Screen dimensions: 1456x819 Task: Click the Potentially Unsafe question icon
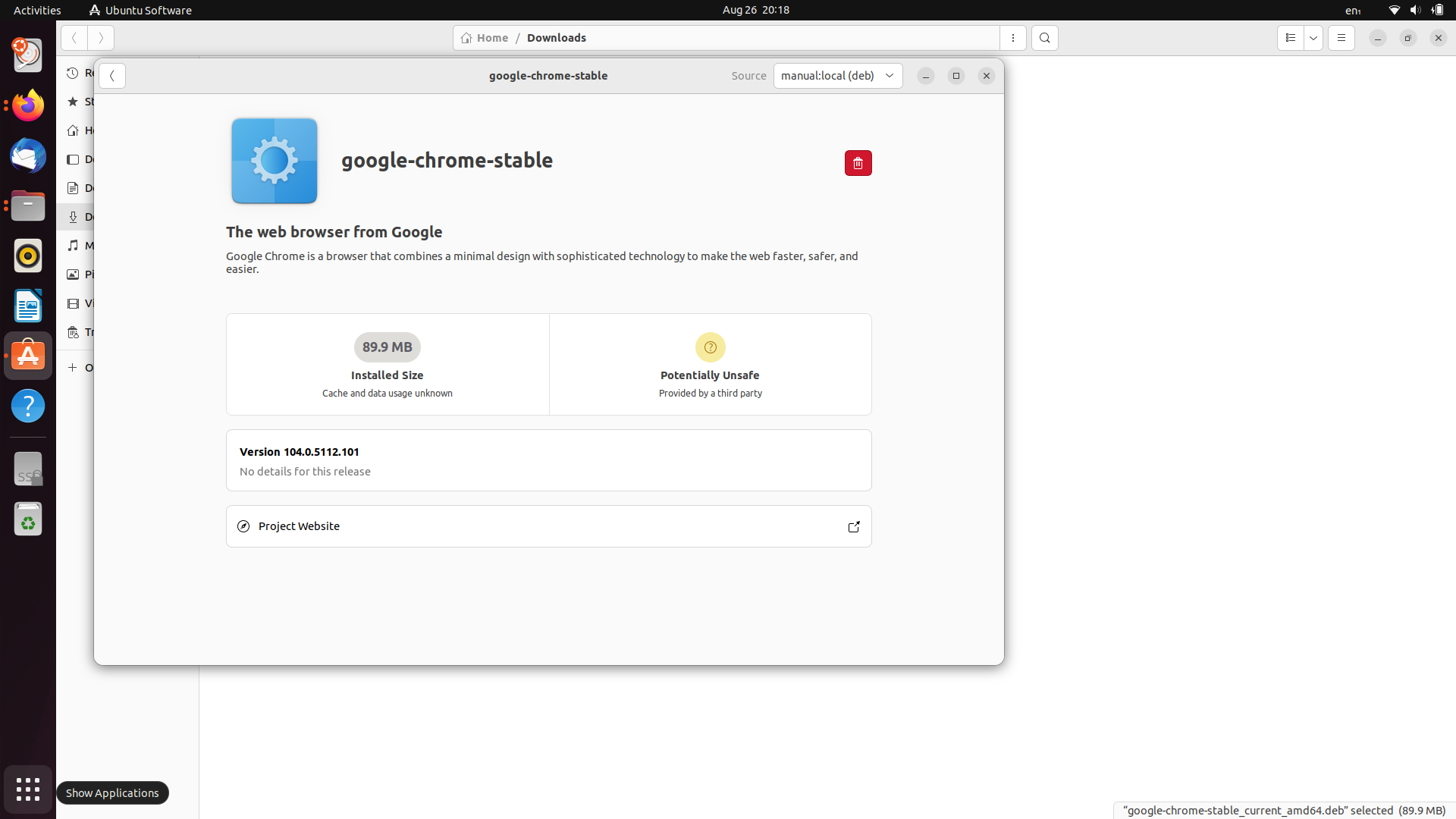click(710, 347)
